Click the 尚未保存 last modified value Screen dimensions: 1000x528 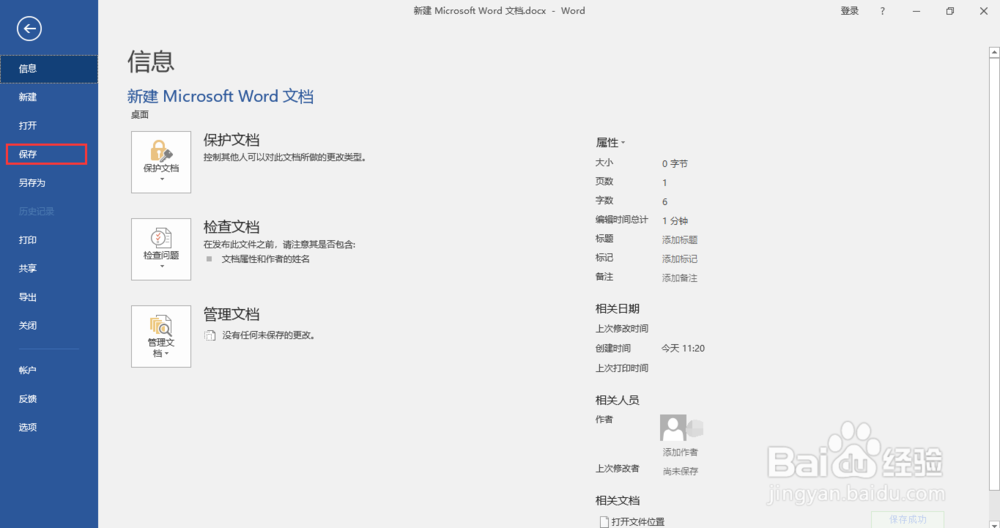(680, 471)
